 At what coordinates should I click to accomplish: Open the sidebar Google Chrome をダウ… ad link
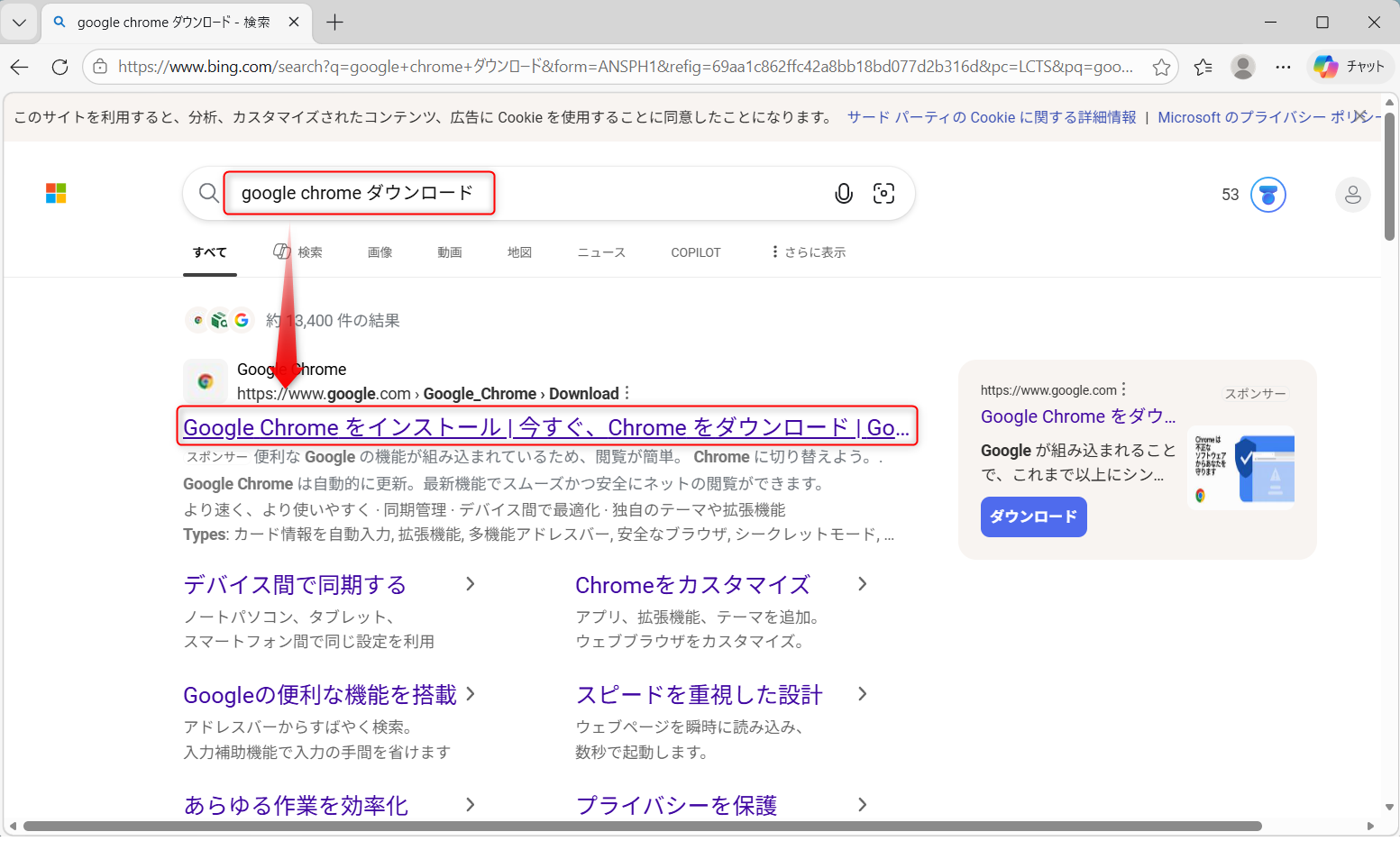[1078, 416]
